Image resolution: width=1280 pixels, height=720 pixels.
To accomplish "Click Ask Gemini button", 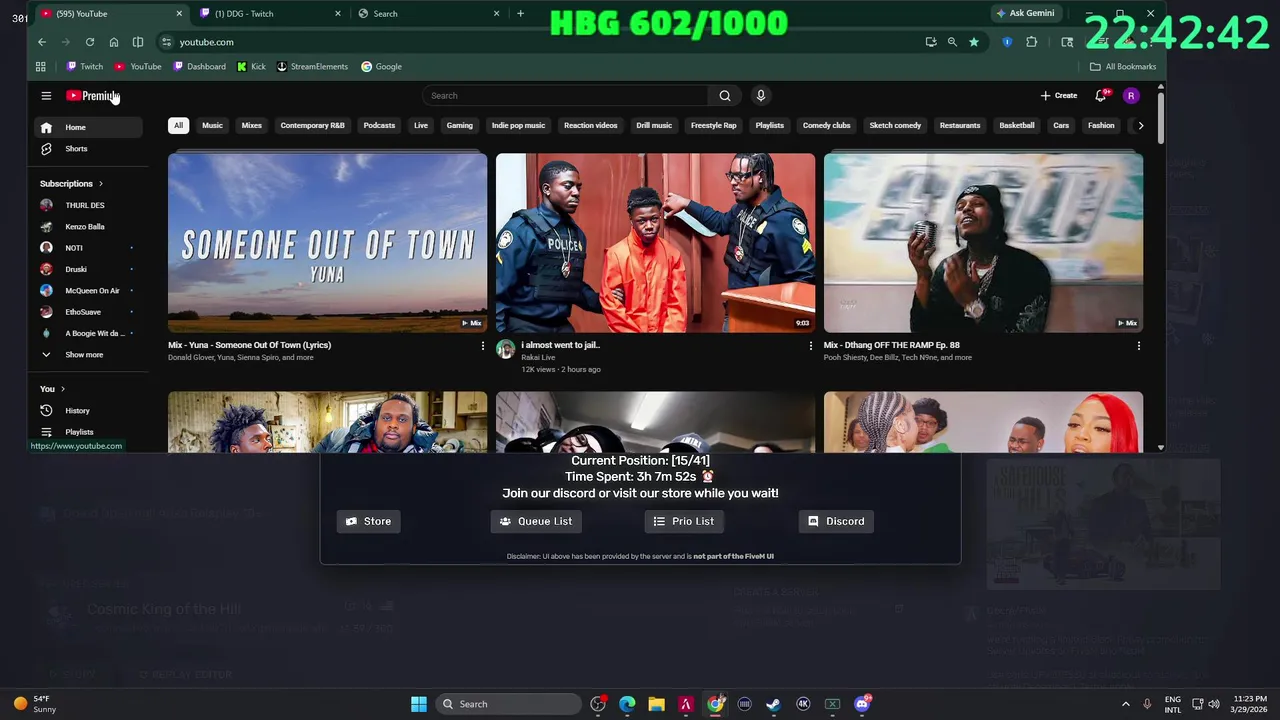I will (1025, 14).
